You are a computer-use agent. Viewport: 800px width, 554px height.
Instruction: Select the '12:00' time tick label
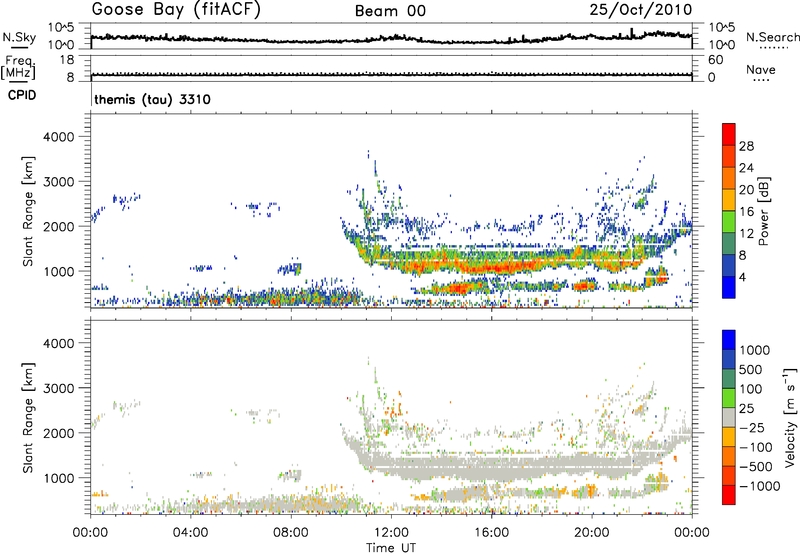pyautogui.click(x=391, y=533)
